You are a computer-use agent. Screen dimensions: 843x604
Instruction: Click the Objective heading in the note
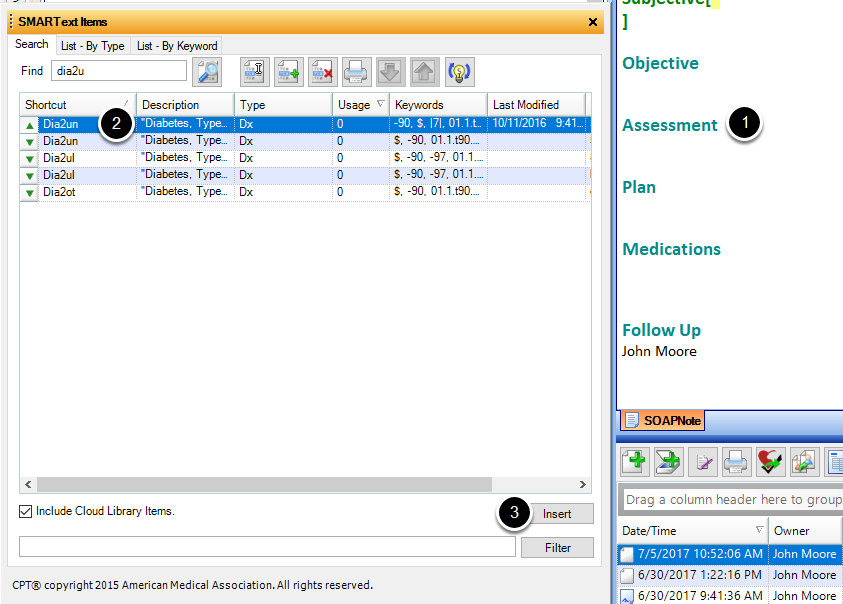point(660,63)
